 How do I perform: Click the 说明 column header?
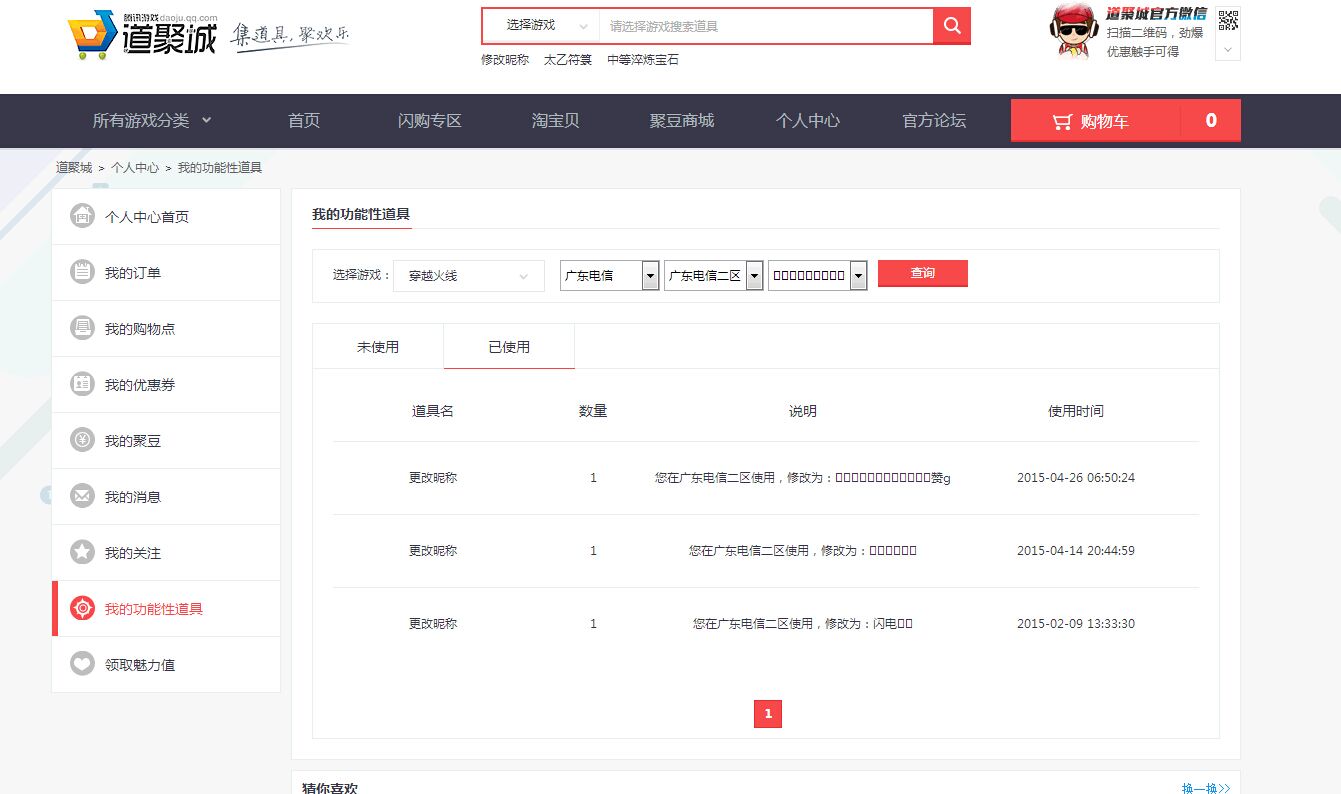803,411
